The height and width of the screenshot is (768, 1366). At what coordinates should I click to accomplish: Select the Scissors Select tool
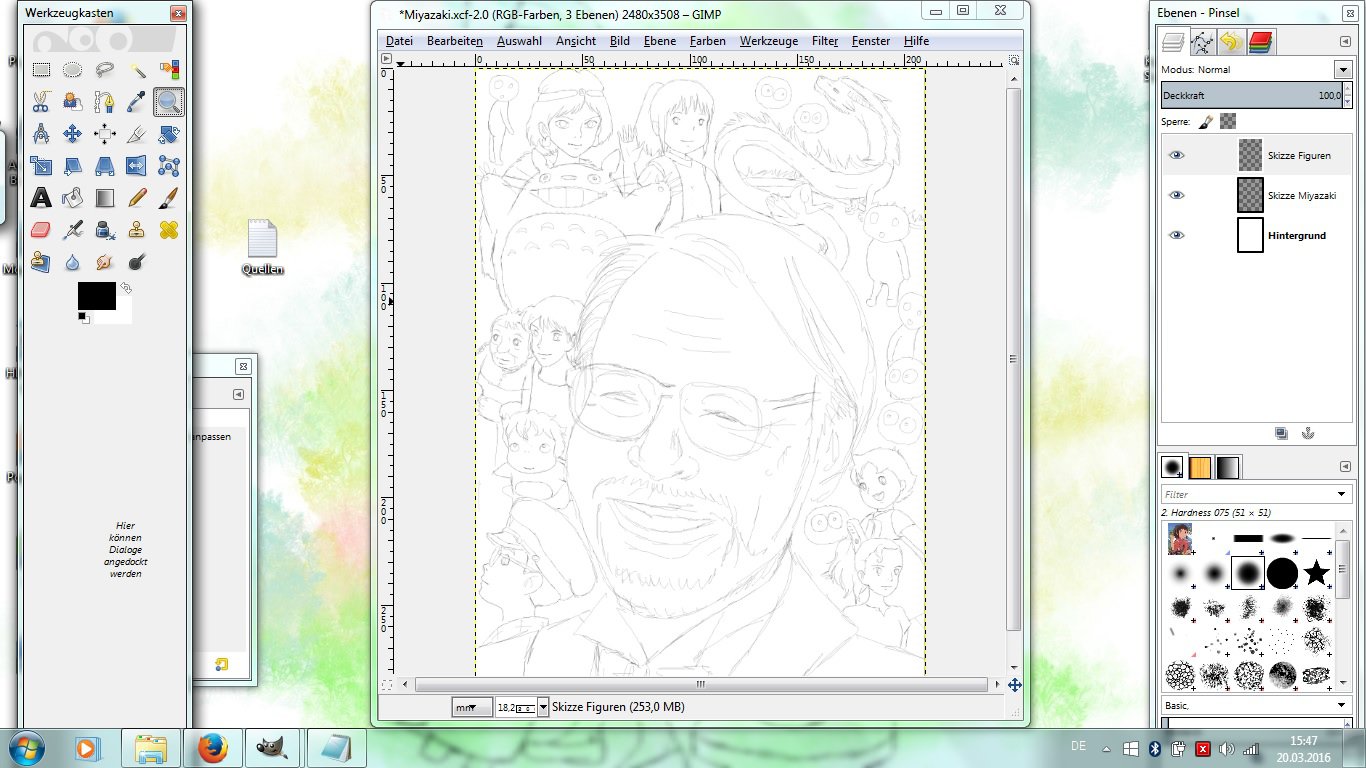[x=41, y=102]
